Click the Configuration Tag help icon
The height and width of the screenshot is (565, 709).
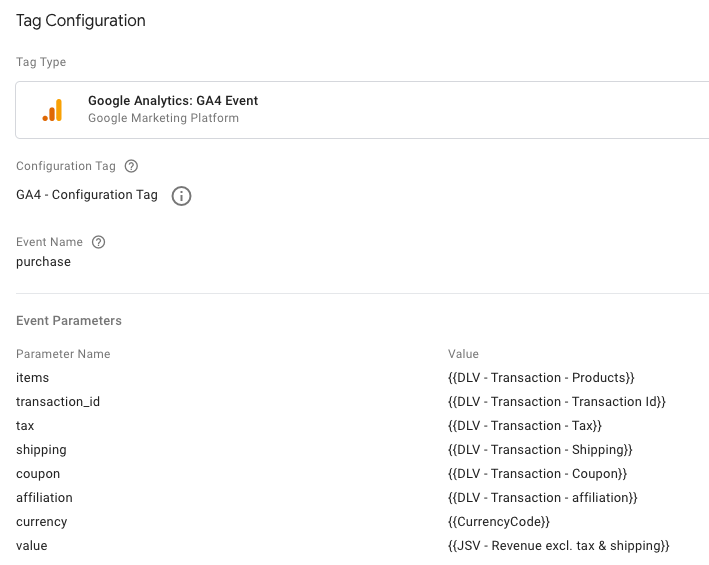pos(131,166)
